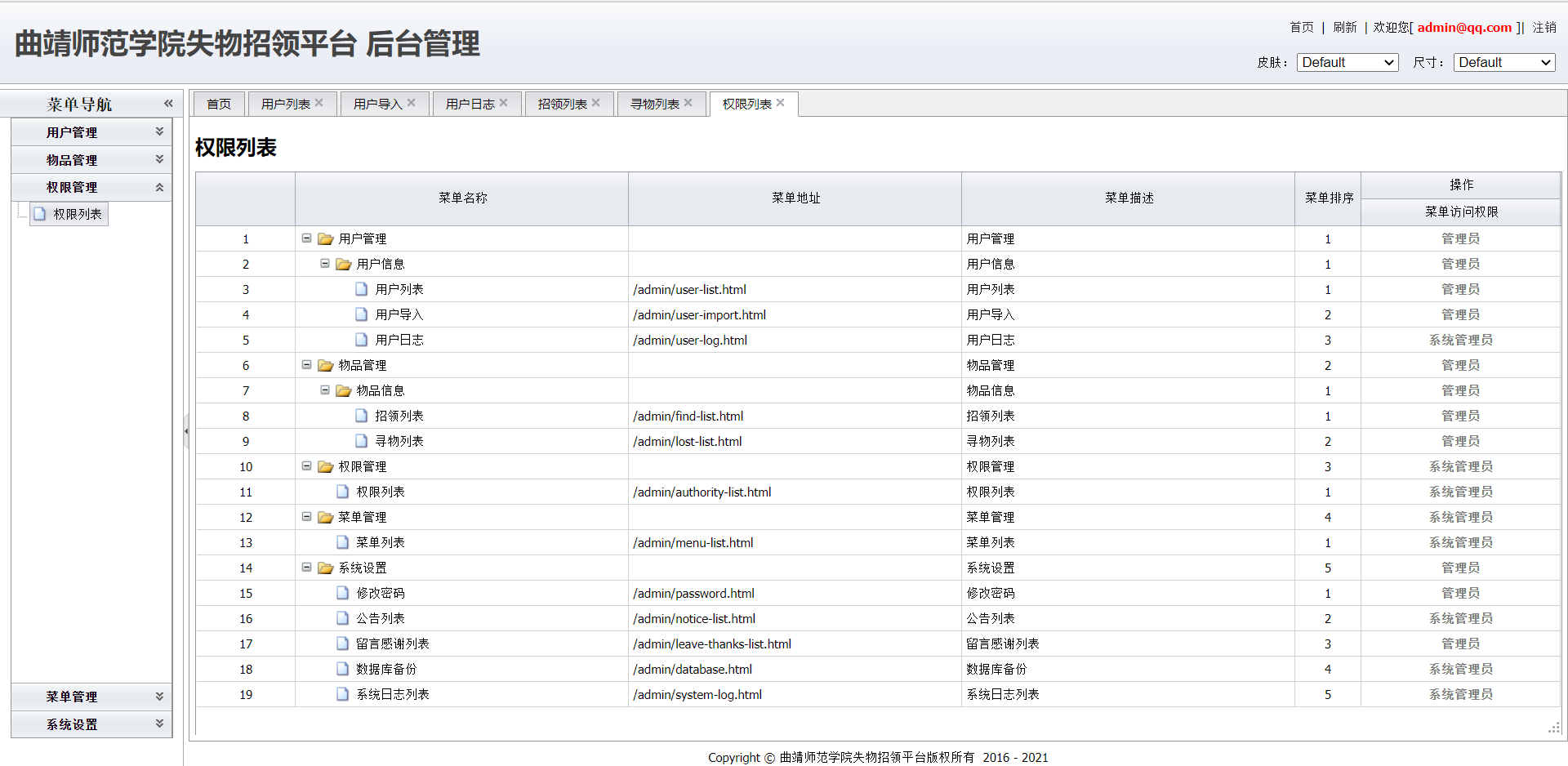Click the file icon of 用户导入 row
Screen dimensions: 1568x766
point(362,314)
